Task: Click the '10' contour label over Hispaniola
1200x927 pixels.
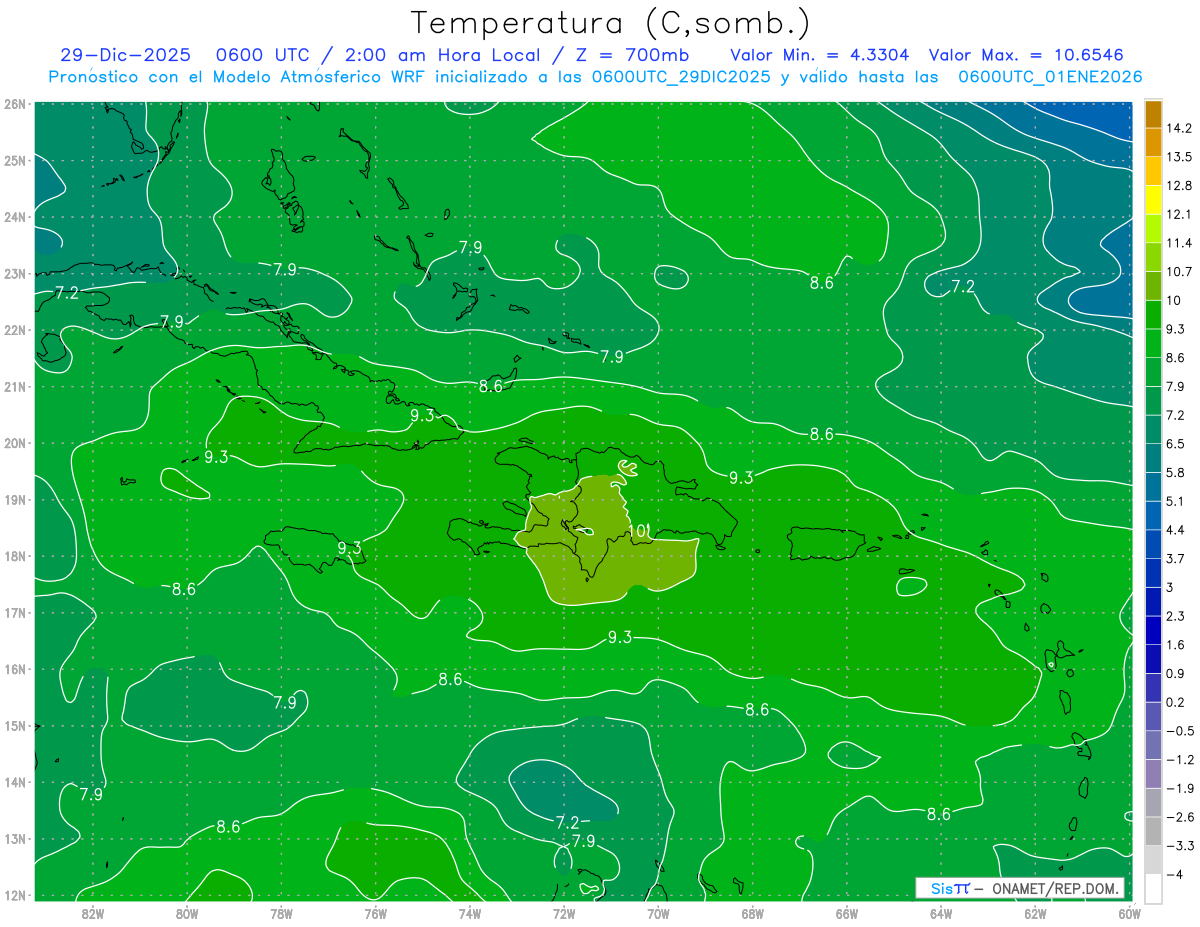Action: pyautogui.click(x=638, y=530)
